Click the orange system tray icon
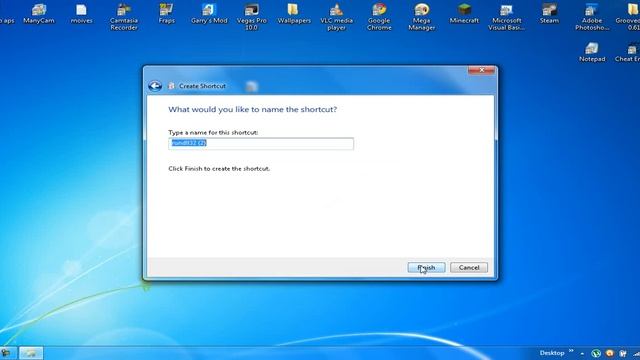 (609, 353)
